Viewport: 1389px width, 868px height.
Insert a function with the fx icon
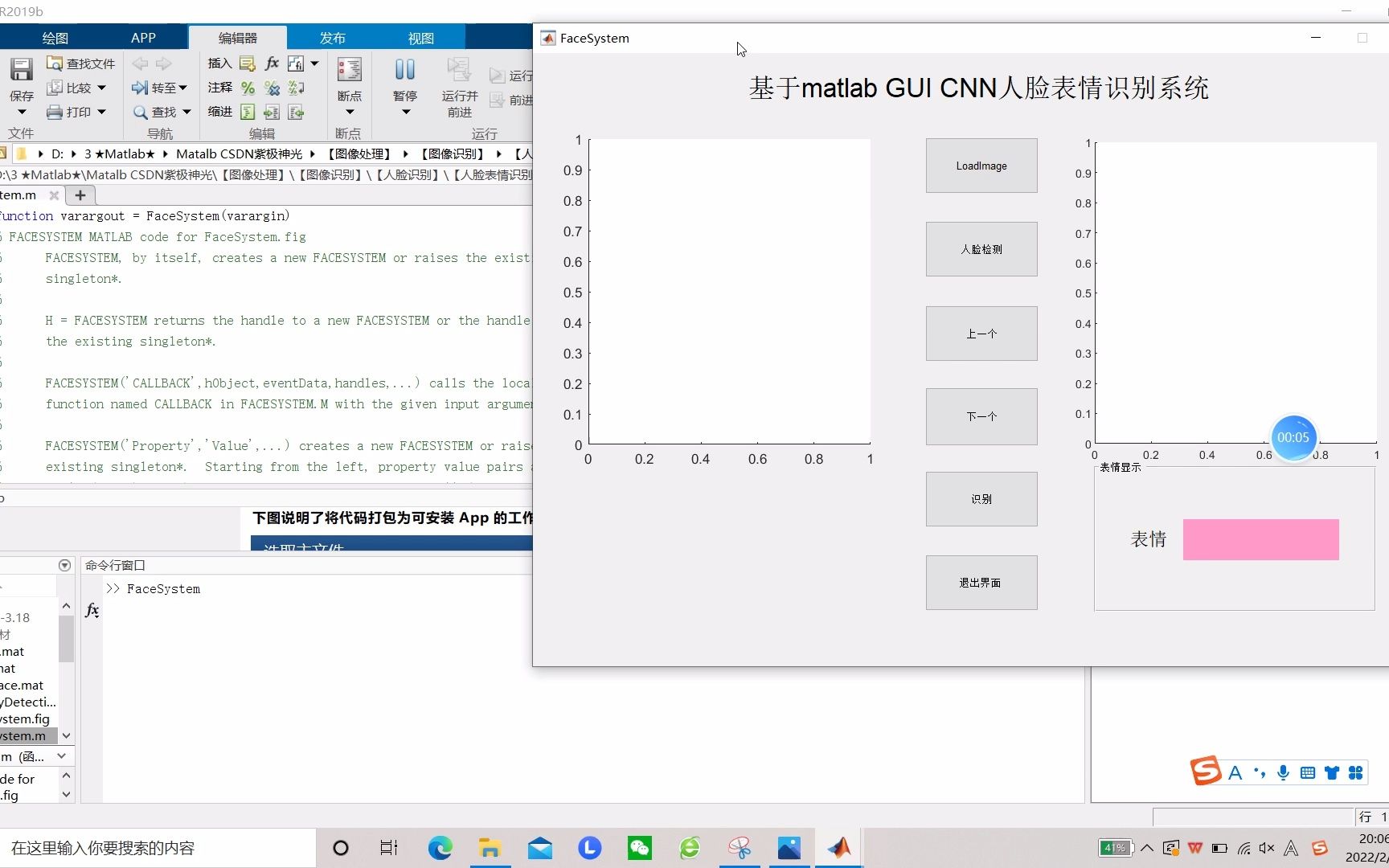[272, 63]
